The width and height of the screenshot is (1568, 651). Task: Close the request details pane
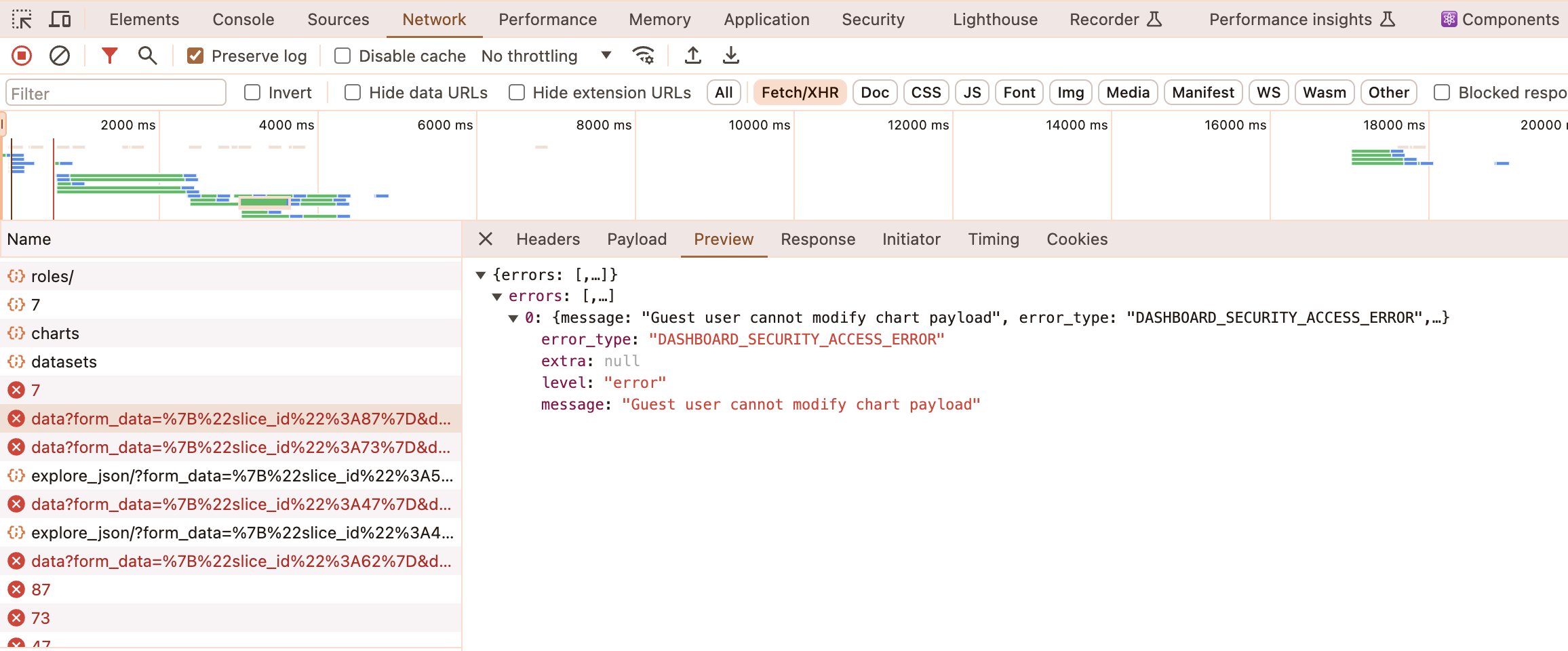pyautogui.click(x=485, y=239)
